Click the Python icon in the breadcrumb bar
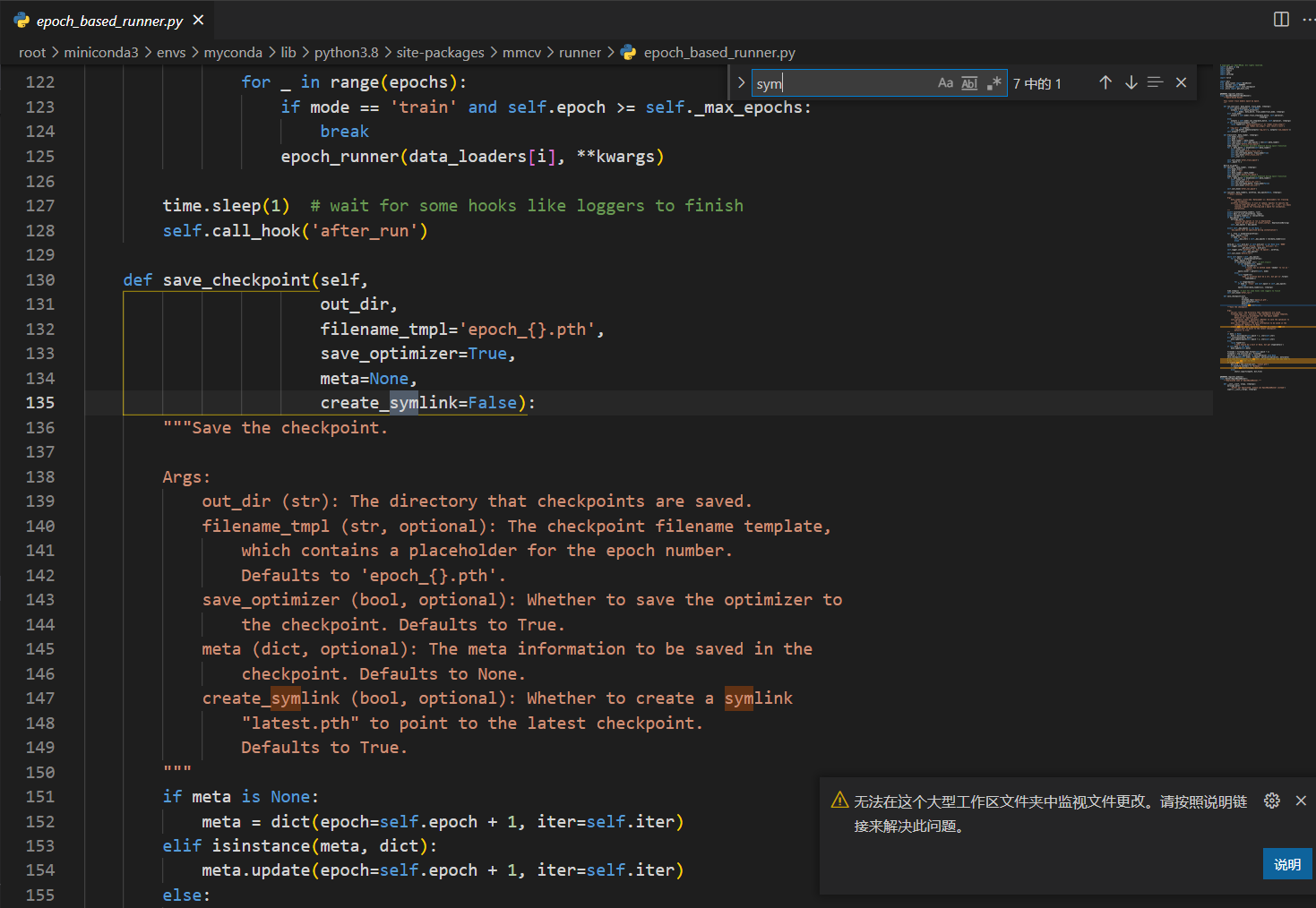Viewport: 1316px width, 908px height. [628, 52]
